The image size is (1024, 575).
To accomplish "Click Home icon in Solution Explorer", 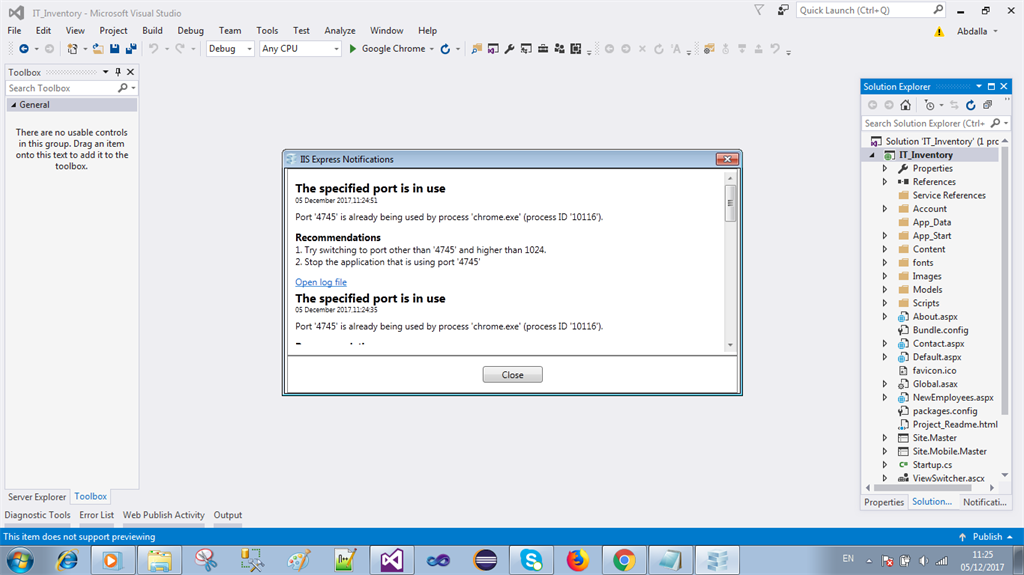I will pos(905,105).
